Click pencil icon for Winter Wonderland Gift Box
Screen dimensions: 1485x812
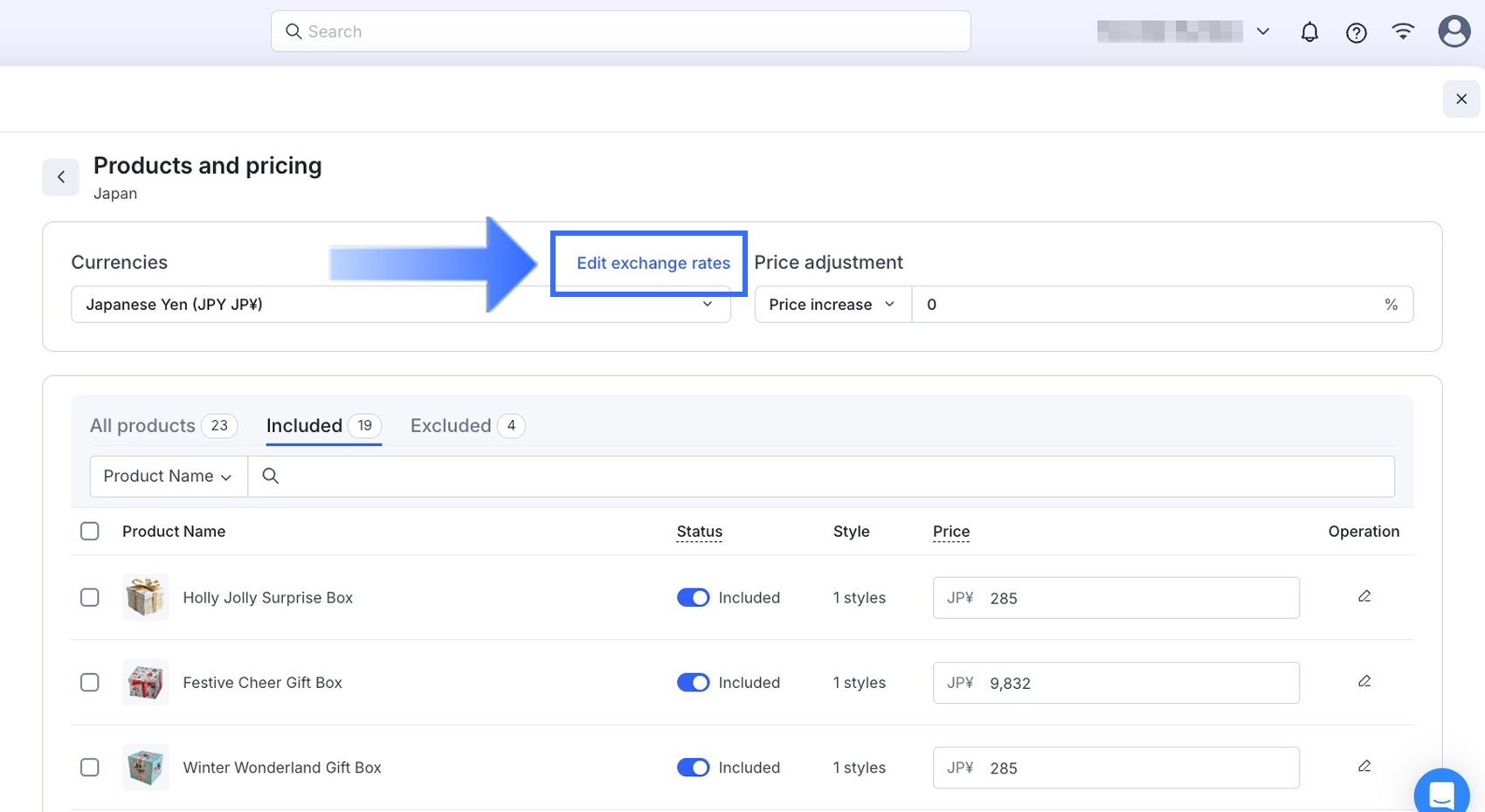click(x=1364, y=766)
